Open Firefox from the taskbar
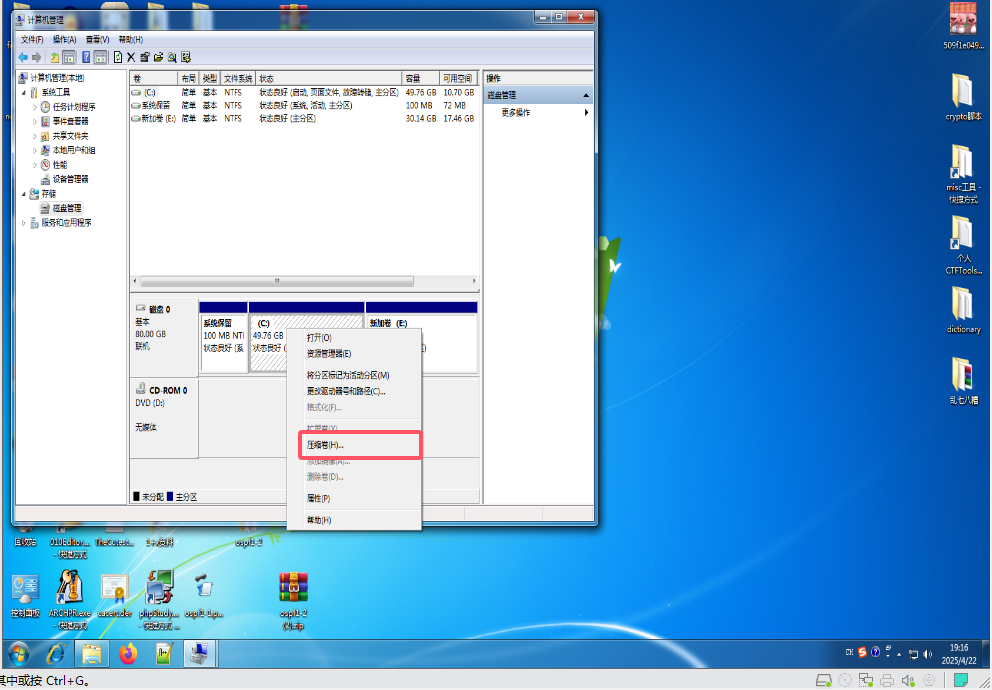Image resolution: width=992 pixels, height=690 pixels. (x=128, y=654)
